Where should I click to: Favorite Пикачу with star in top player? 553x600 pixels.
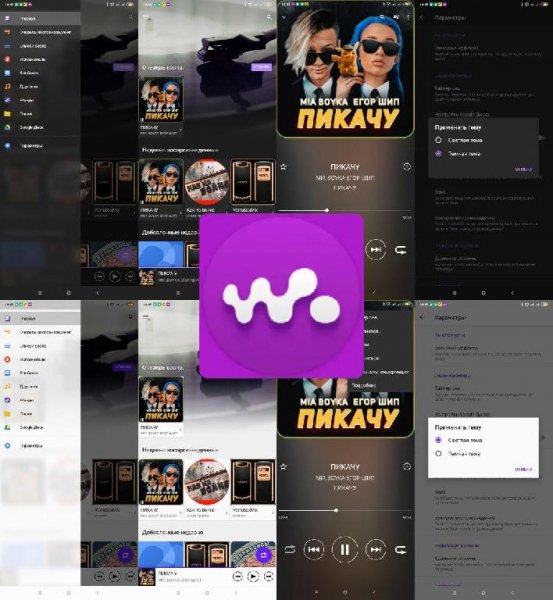click(x=284, y=166)
